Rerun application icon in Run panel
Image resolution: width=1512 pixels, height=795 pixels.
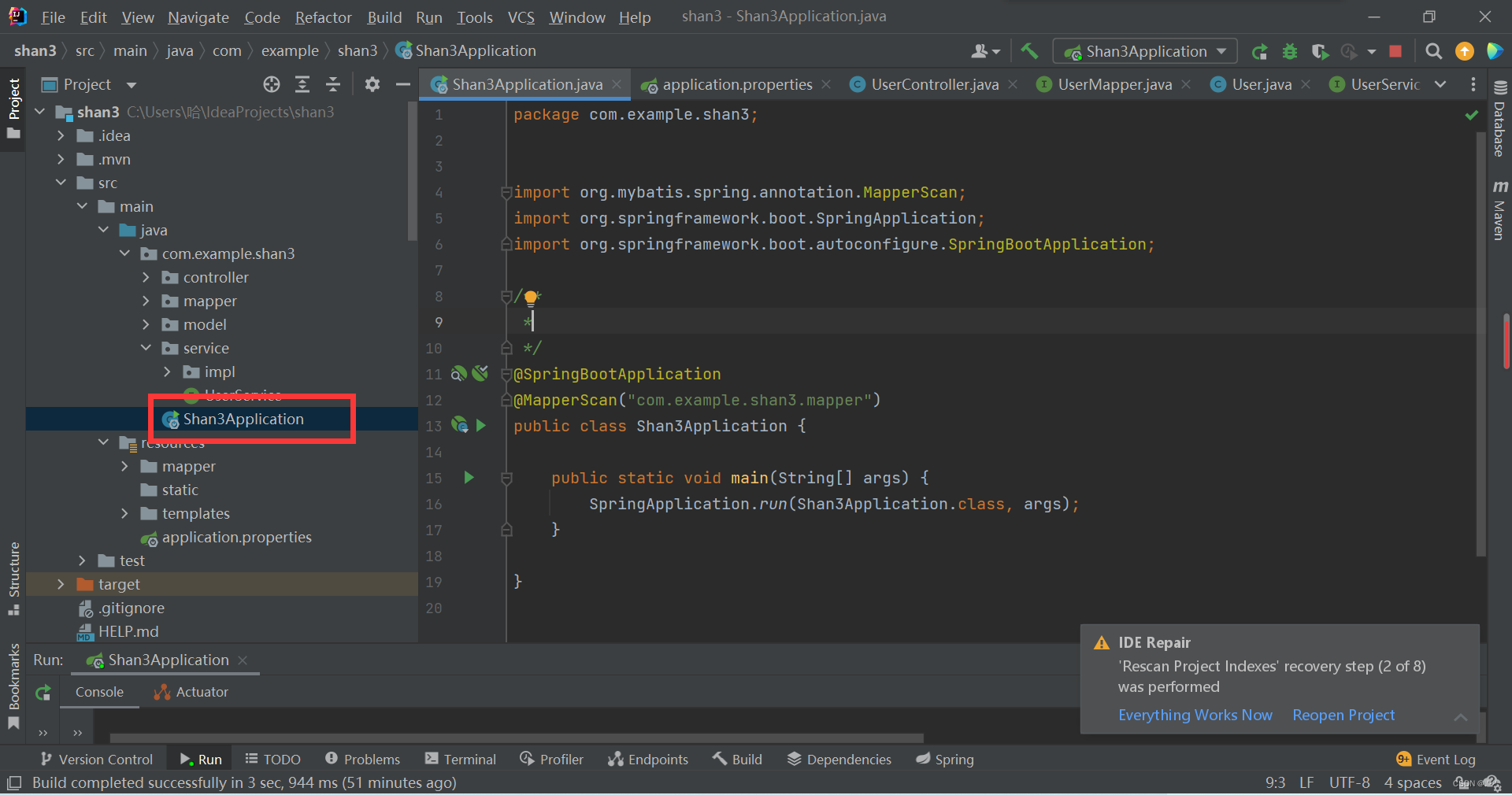coord(43,693)
